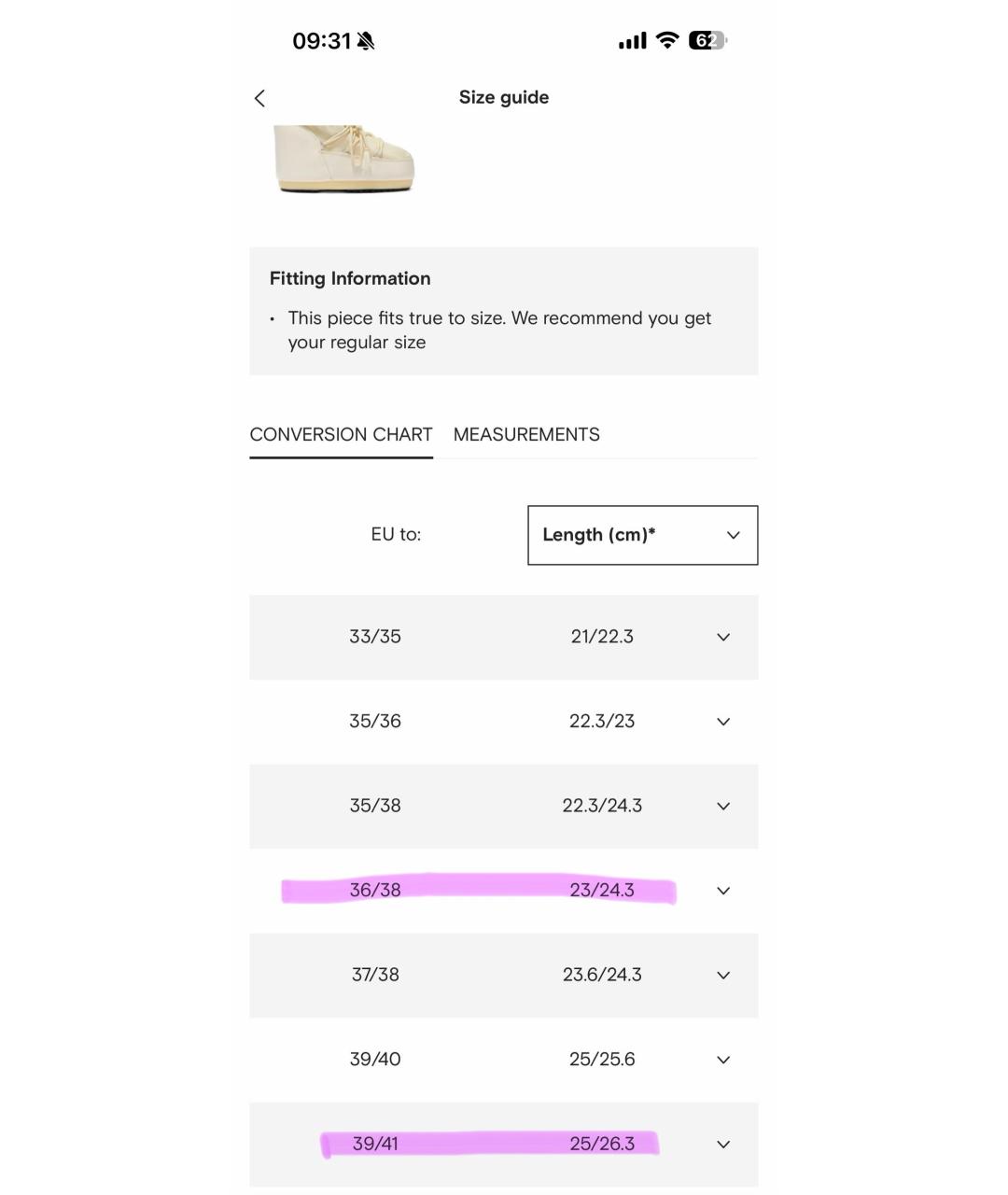Expand the 39/40 size row chevron
The height and width of the screenshot is (1195, 1008).
723,1060
